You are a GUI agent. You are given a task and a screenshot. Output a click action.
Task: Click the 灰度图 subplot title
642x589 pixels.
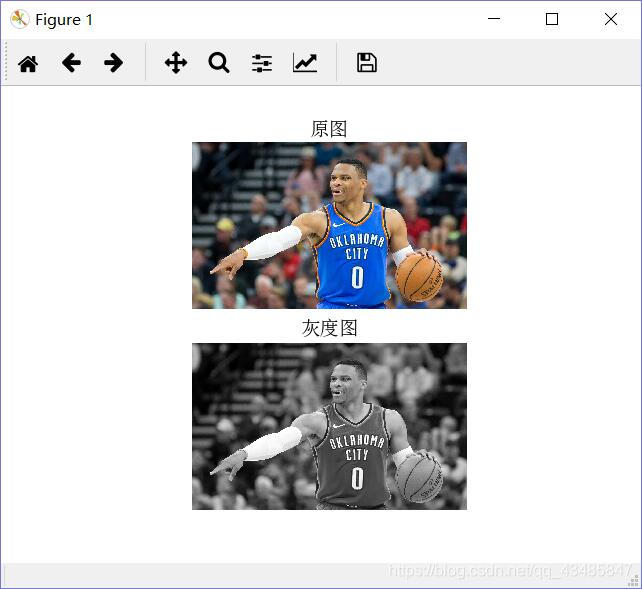tap(329, 328)
